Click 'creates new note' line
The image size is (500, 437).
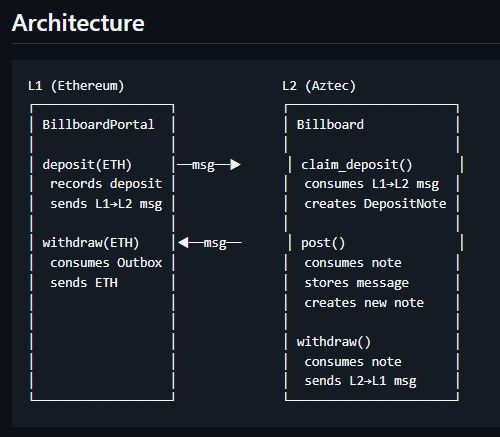[x=364, y=303]
